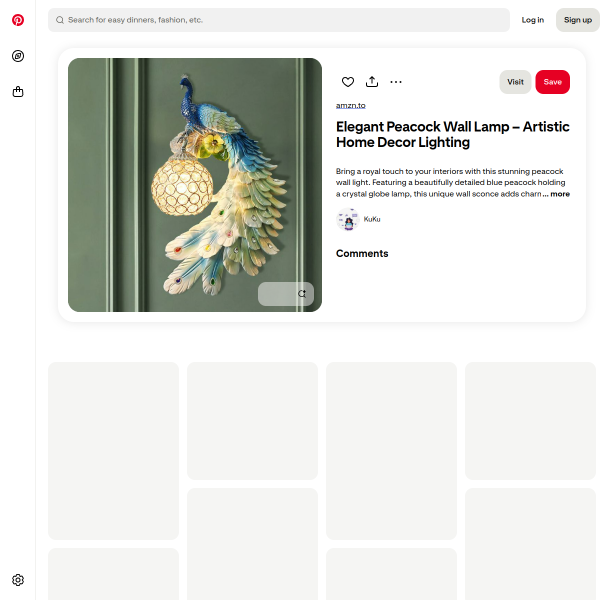
Task: Open the three-dot more options menu
Action: point(396,82)
